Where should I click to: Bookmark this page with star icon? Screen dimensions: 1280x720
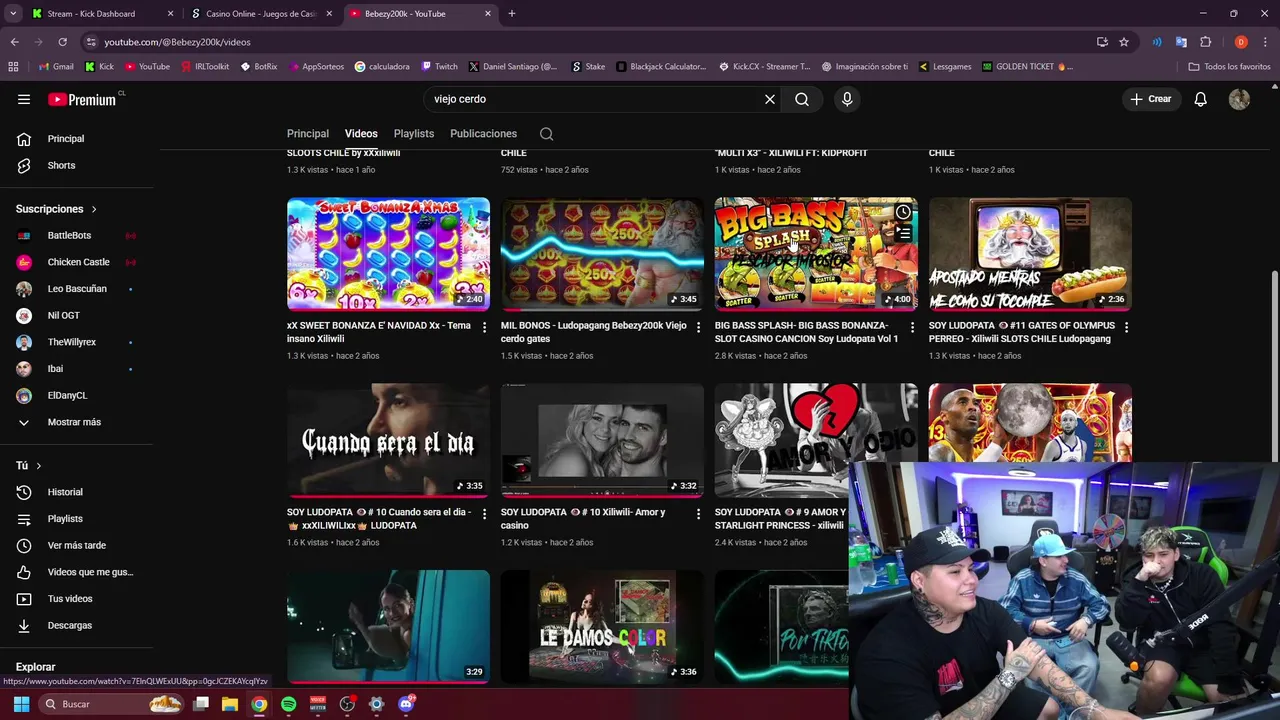[x=1124, y=42]
